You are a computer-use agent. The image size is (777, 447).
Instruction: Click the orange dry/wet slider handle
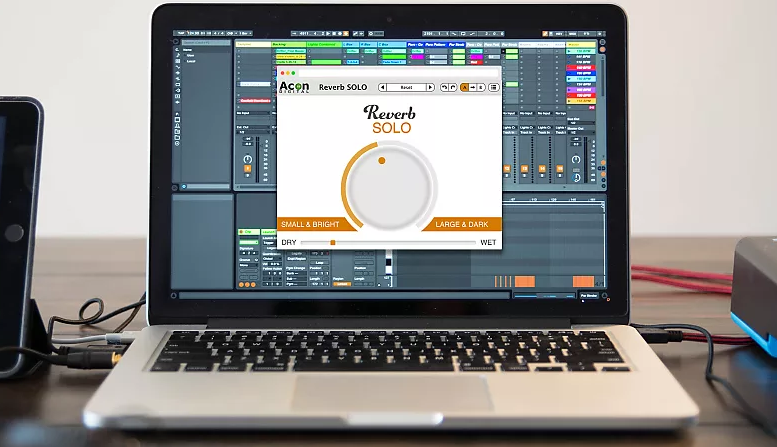[333, 242]
